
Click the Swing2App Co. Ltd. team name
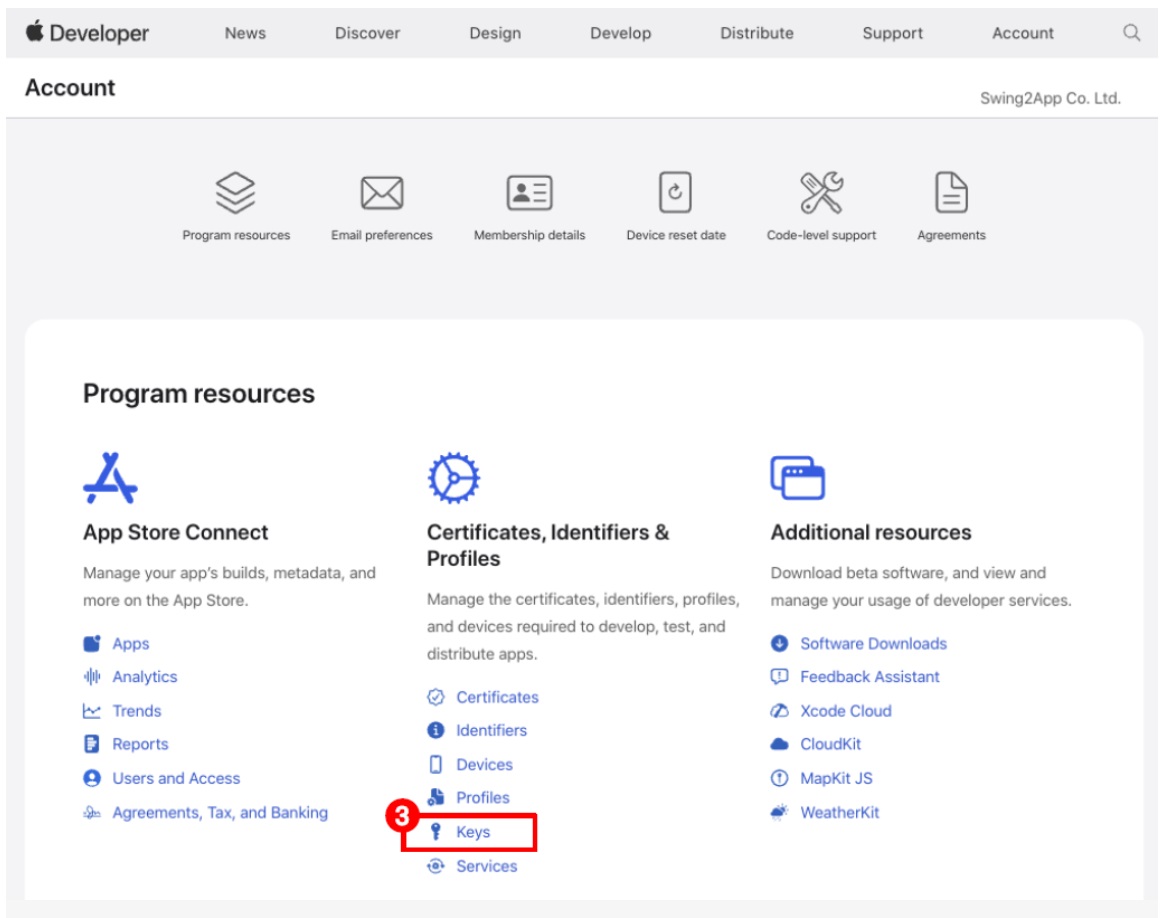coord(1050,98)
